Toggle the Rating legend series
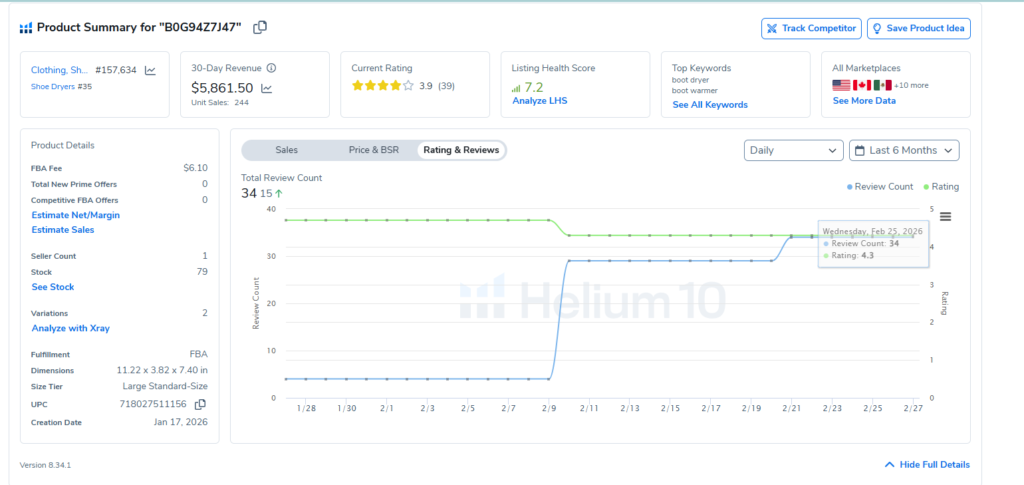The height and width of the screenshot is (485, 1024). pos(943,187)
